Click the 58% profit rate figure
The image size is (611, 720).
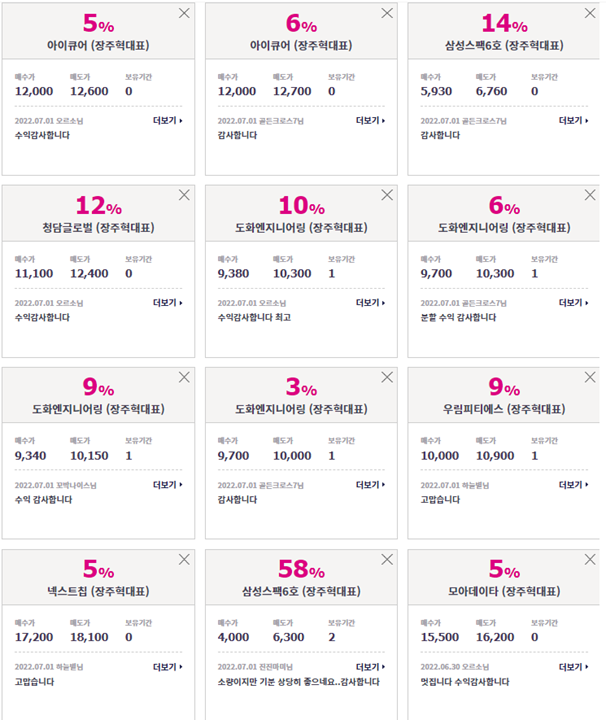tap(301, 569)
